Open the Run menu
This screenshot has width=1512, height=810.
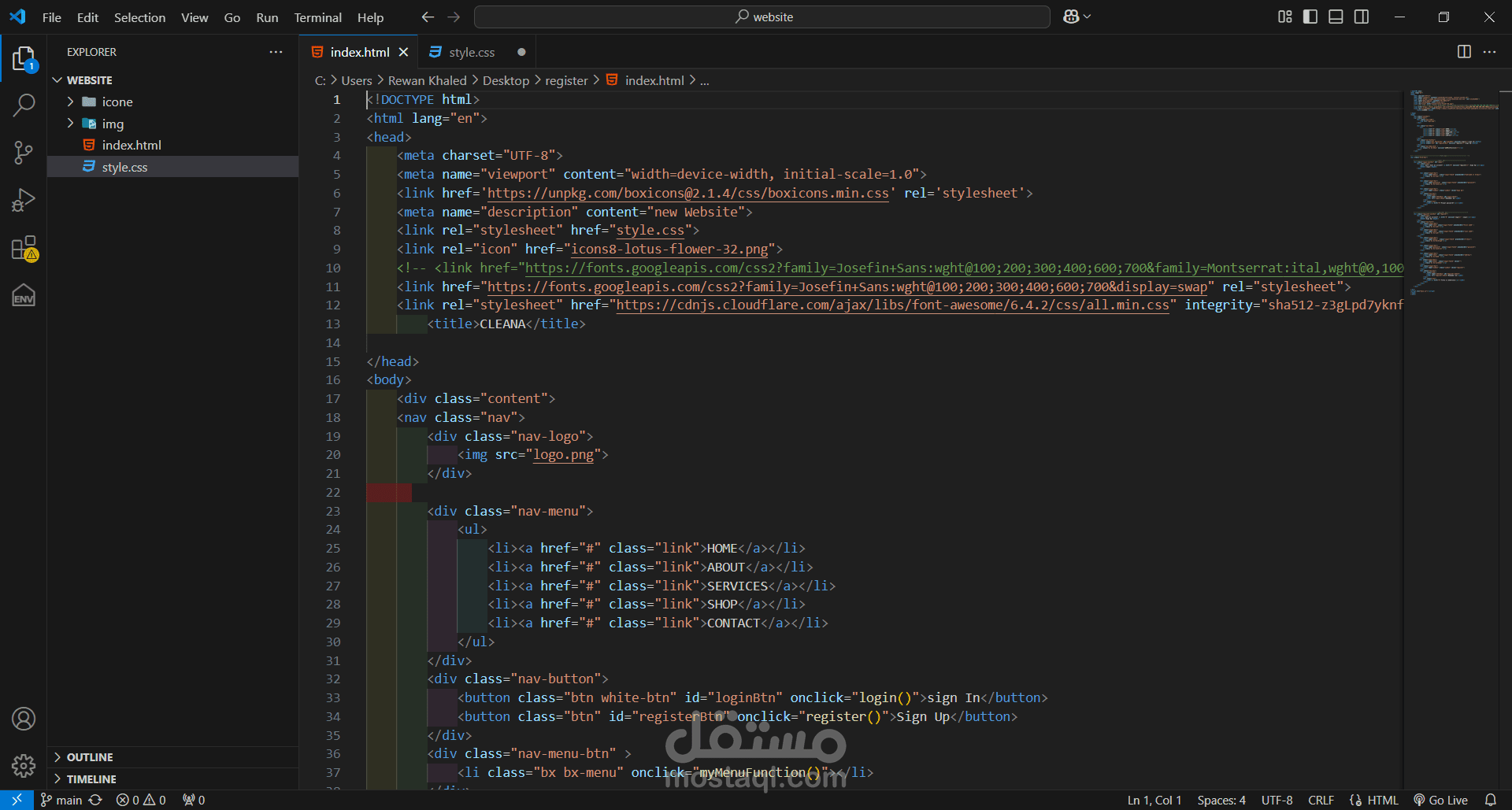[x=267, y=17]
